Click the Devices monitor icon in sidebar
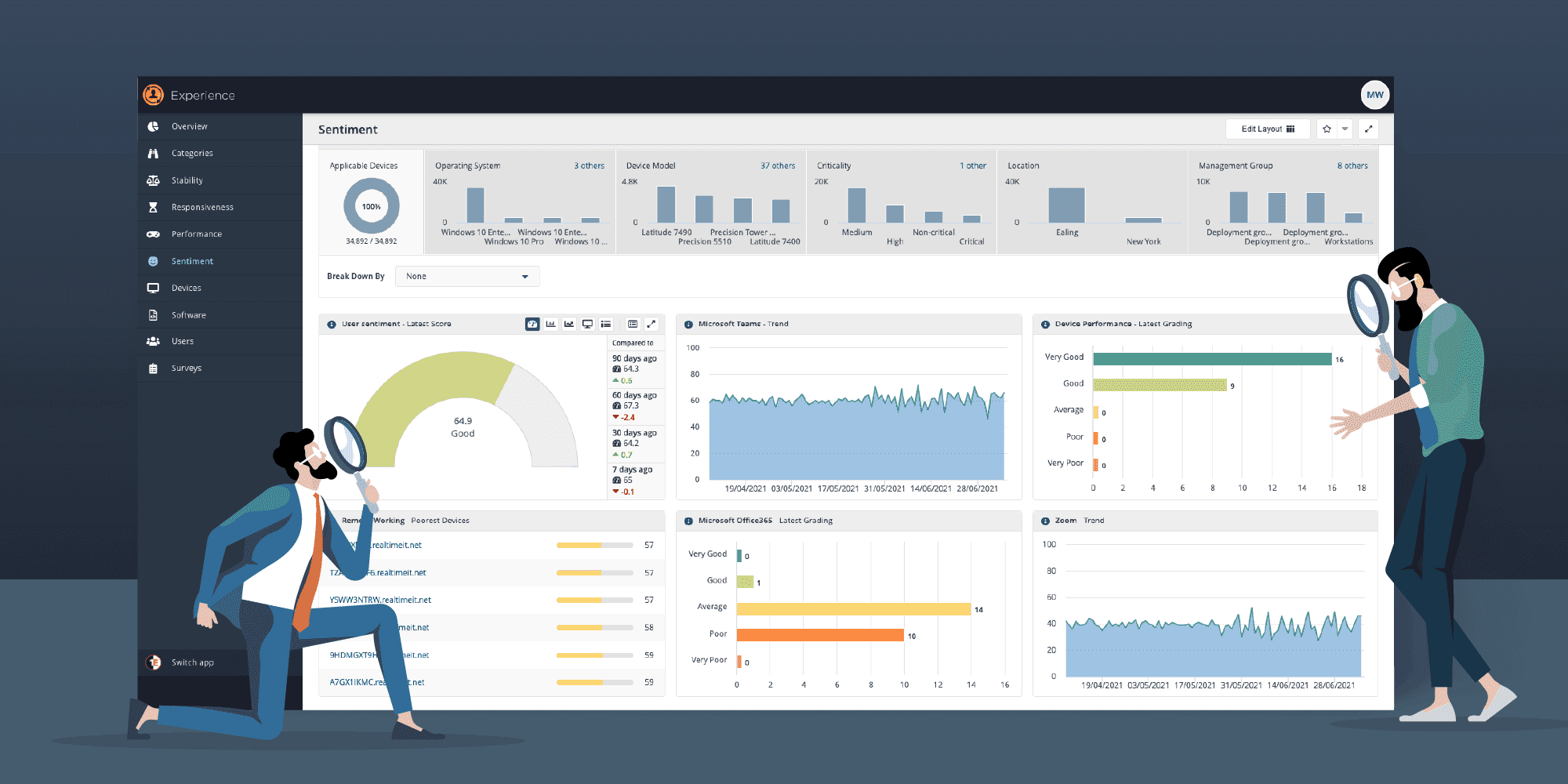The width and height of the screenshot is (1568, 784). click(153, 288)
